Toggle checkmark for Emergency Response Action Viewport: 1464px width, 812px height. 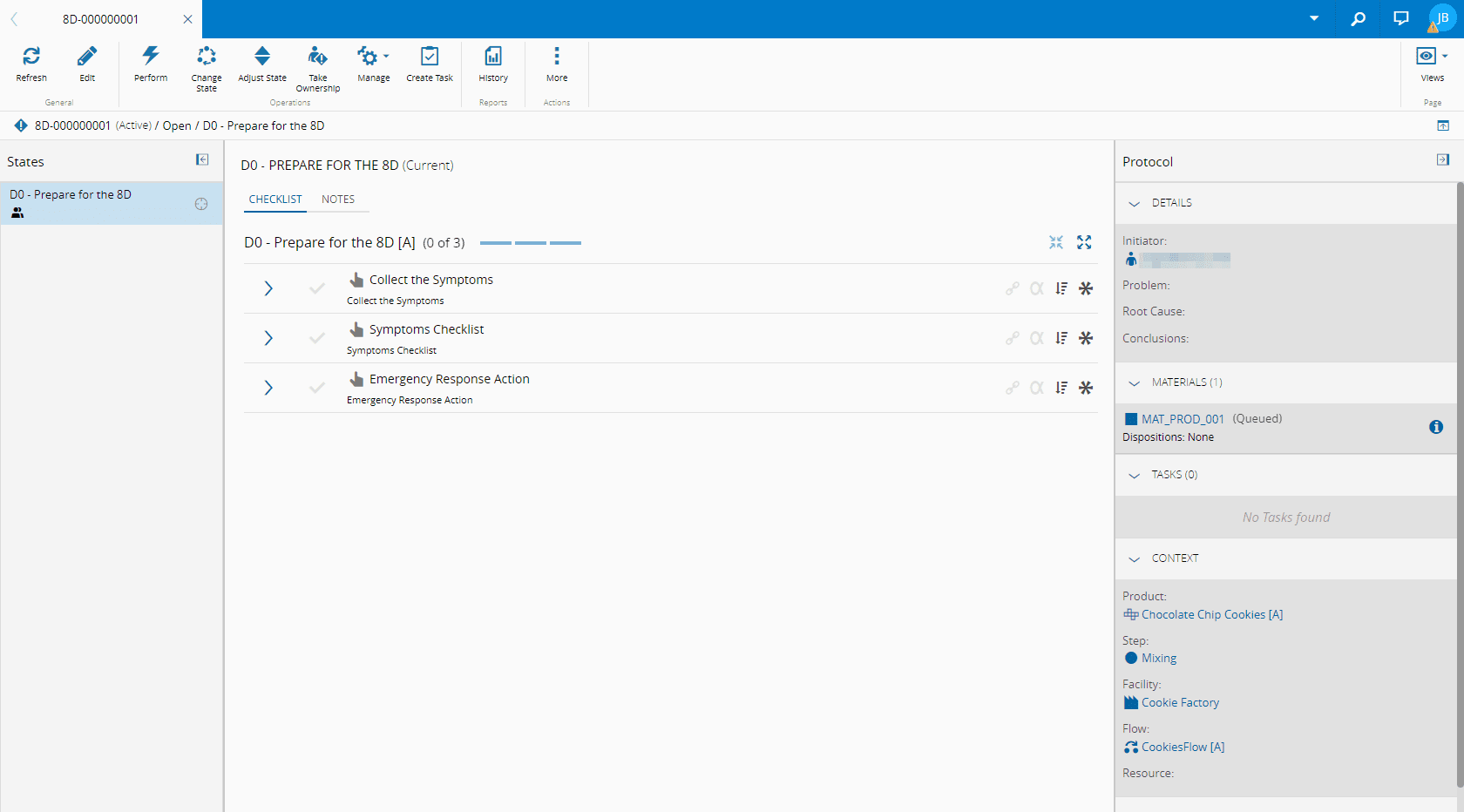click(317, 388)
